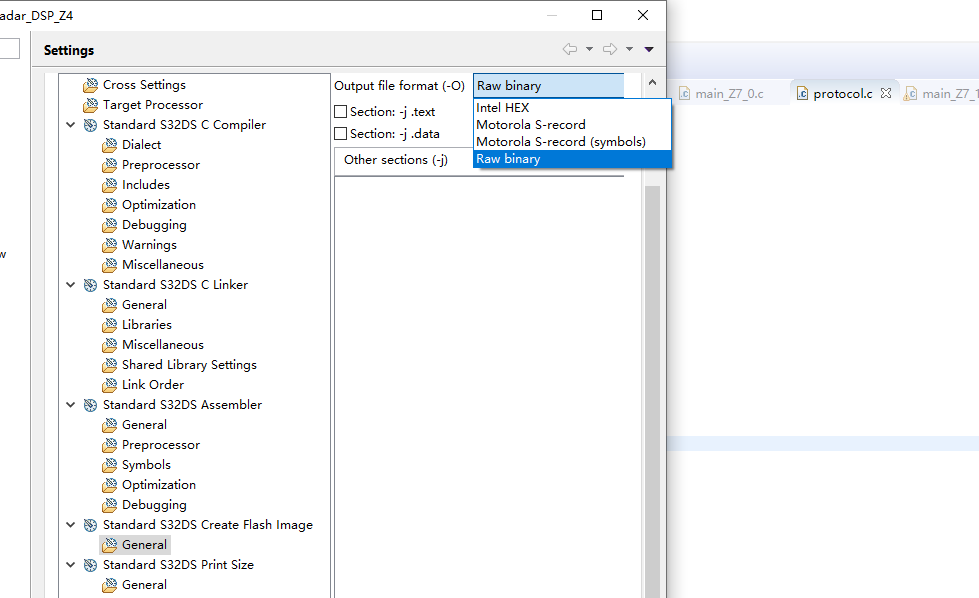Check the Section: -j .data option

point(340,133)
